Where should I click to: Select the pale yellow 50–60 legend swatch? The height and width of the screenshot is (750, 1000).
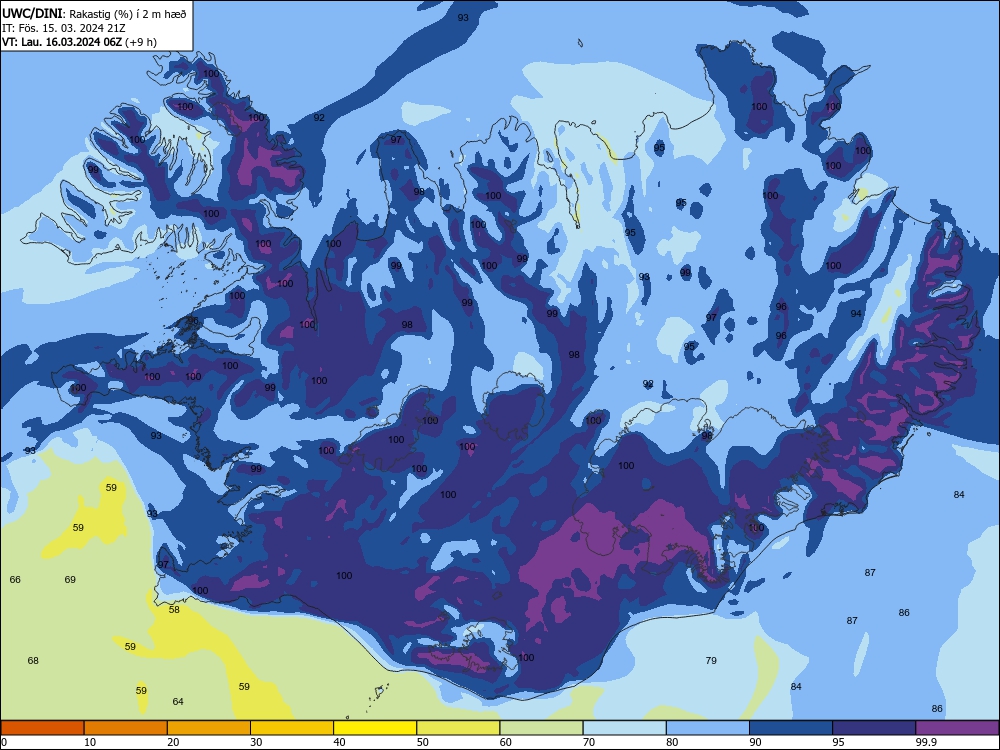pos(458,728)
